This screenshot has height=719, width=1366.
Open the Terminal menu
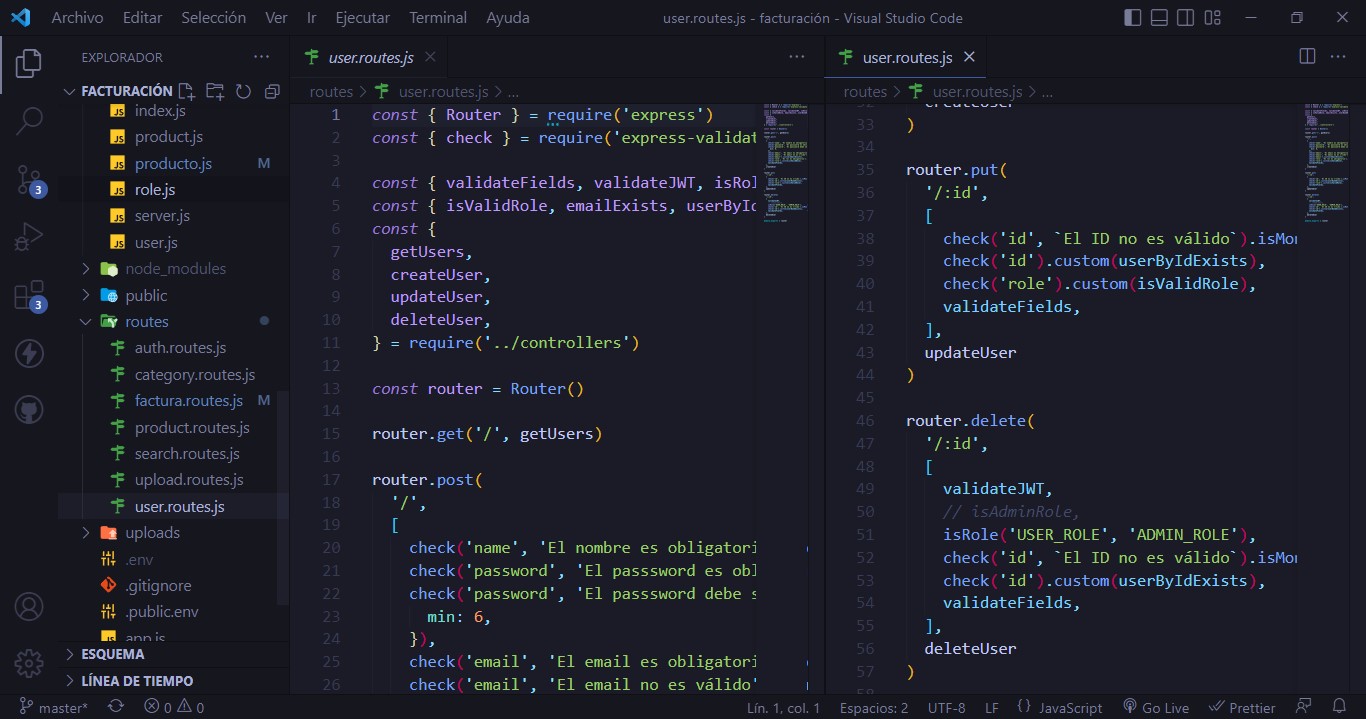tap(438, 17)
